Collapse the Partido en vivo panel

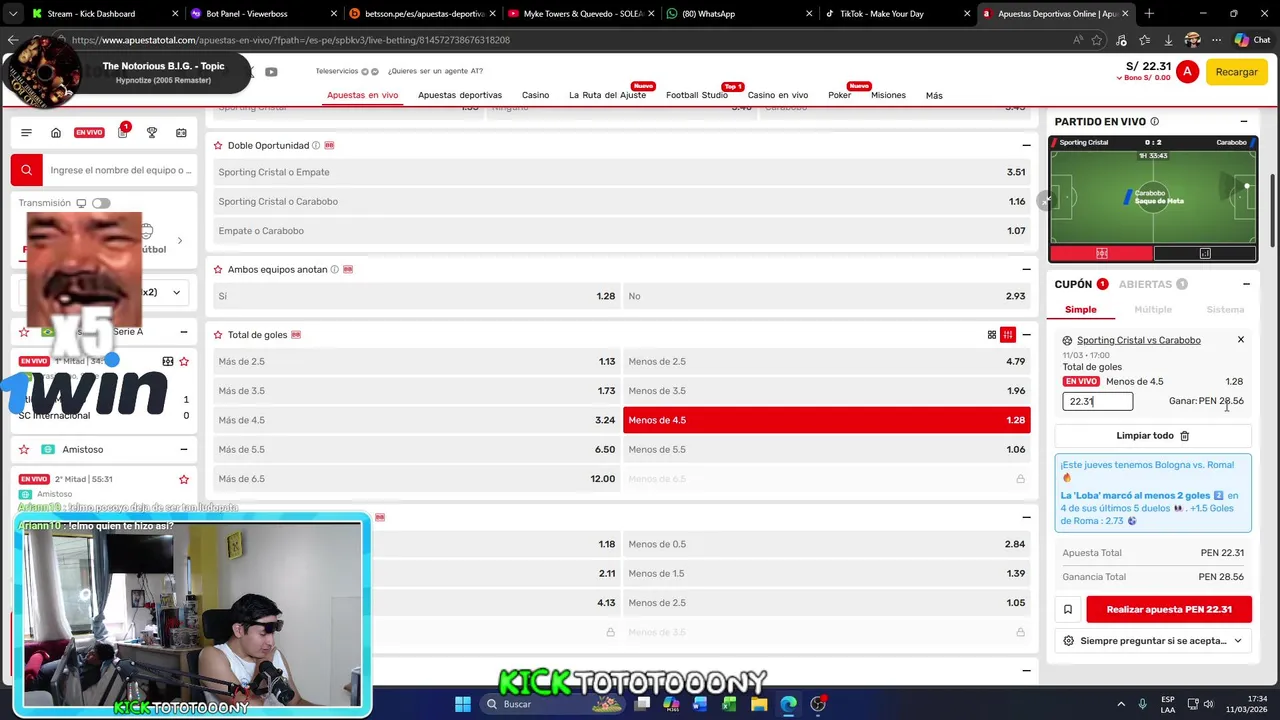pos(1244,121)
